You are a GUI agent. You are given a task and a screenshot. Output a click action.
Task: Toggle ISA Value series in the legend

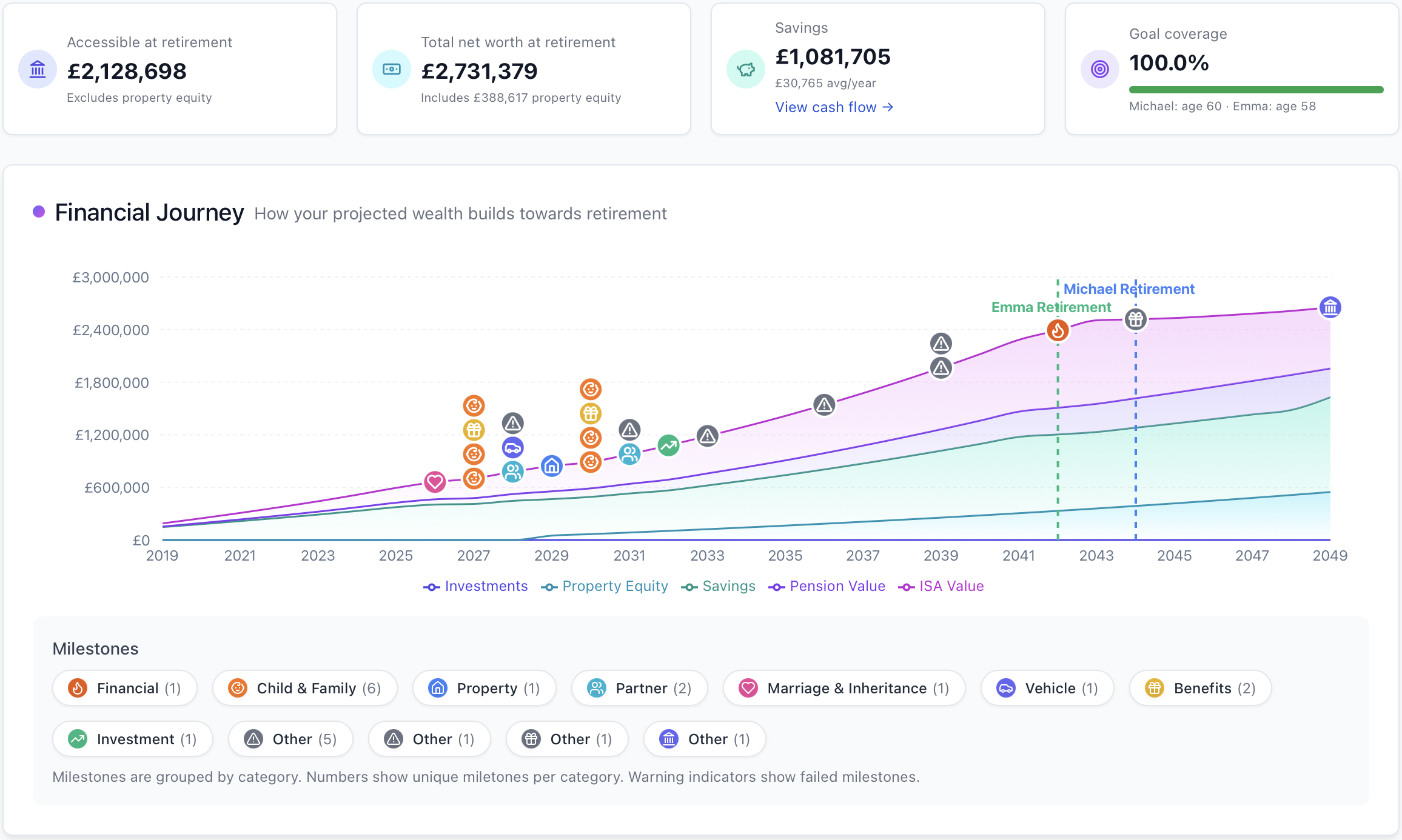[x=941, y=586]
